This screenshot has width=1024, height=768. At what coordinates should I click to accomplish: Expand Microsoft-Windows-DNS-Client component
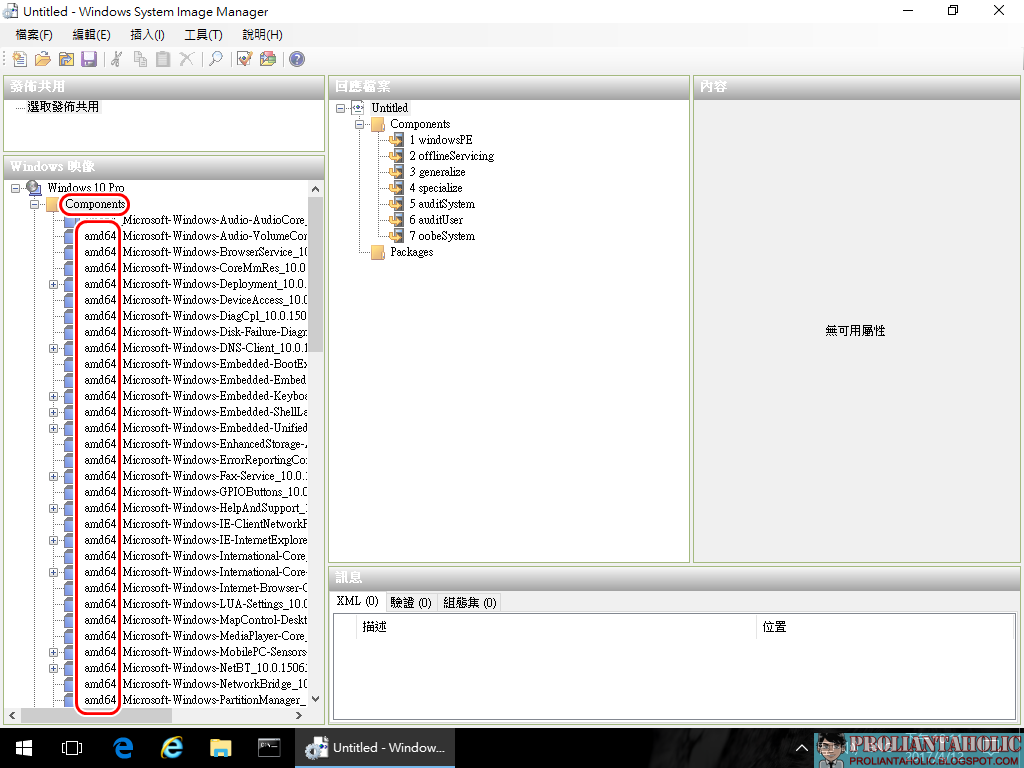pos(53,348)
